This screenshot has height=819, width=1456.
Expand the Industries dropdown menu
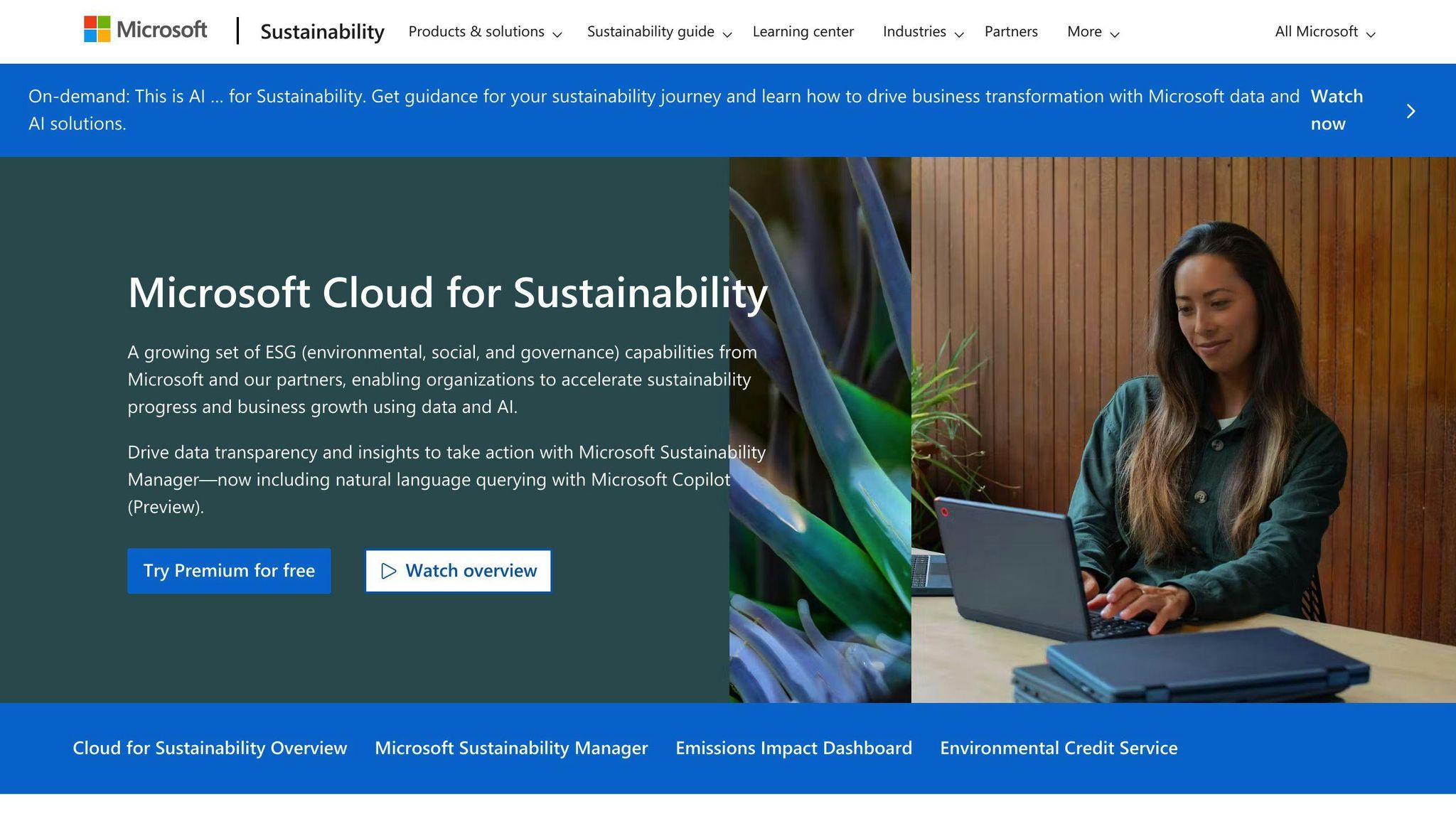[923, 32]
